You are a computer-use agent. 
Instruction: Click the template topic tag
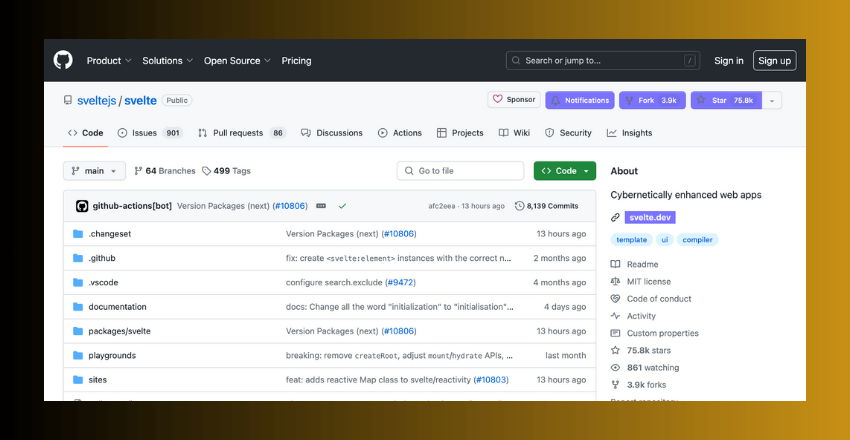[x=632, y=240]
